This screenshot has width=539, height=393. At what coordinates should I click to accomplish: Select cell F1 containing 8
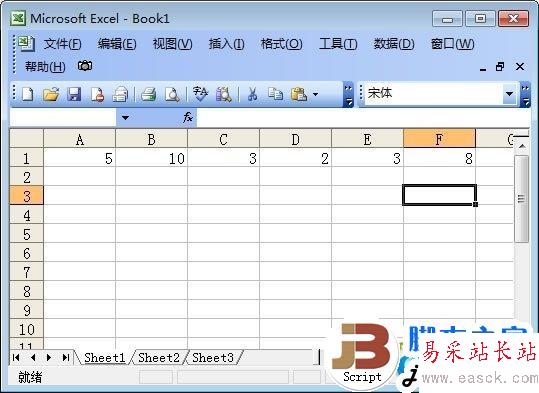439,158
